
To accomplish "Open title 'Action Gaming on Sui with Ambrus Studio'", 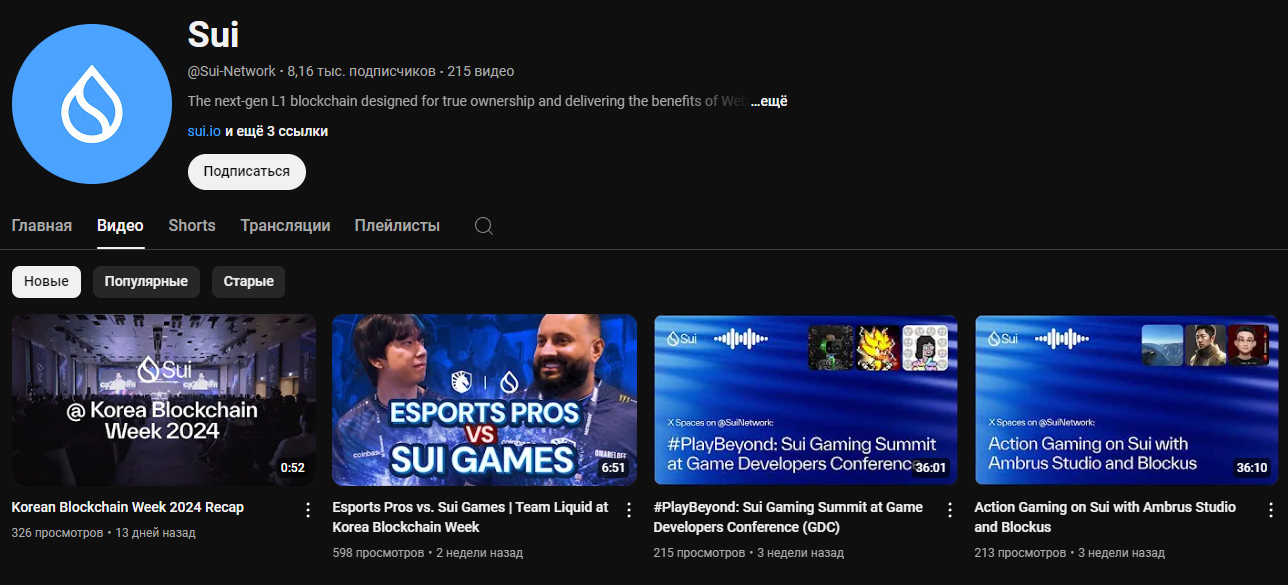I will pyautogui.click(x=1105, y=517).
